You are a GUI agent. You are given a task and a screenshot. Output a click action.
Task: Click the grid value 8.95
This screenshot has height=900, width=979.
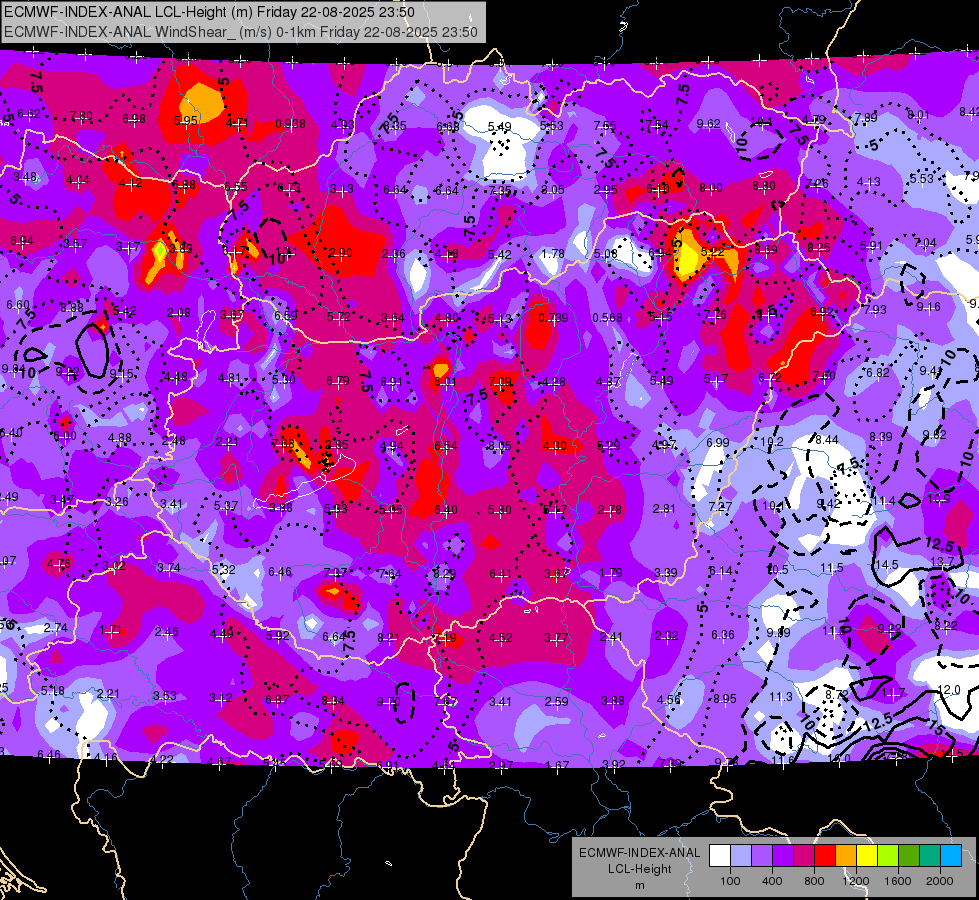click(x=725, y=698)
